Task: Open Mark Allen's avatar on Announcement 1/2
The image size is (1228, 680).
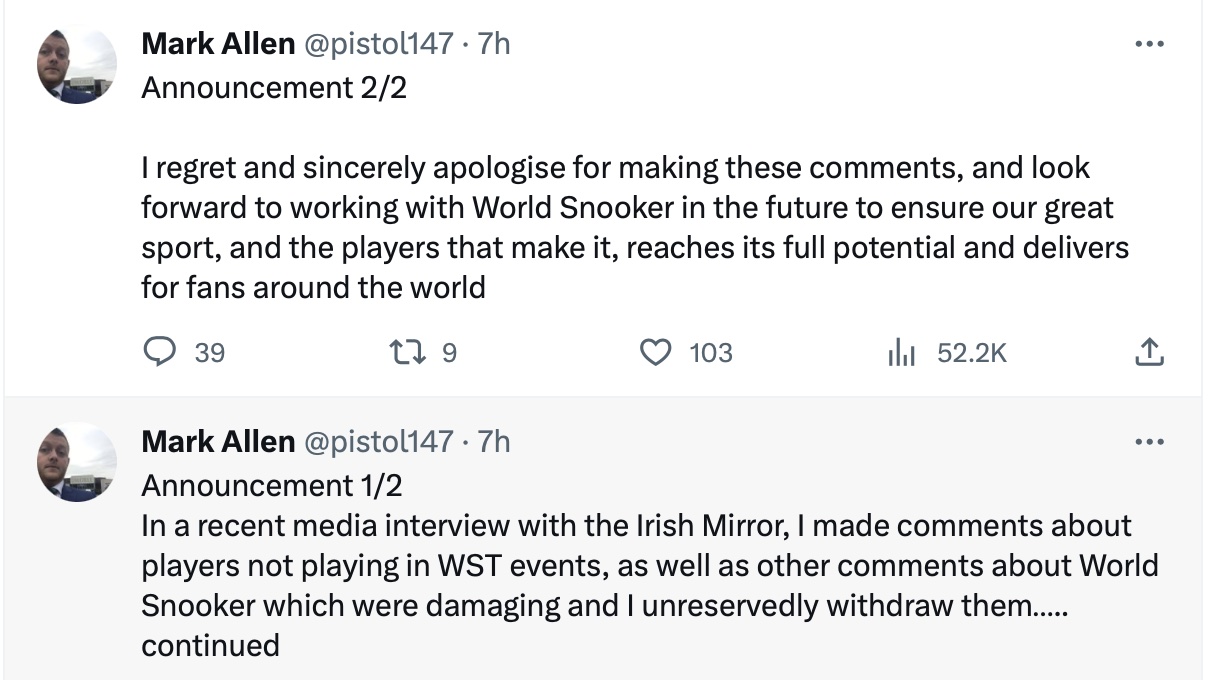Action: click(77, 462)
